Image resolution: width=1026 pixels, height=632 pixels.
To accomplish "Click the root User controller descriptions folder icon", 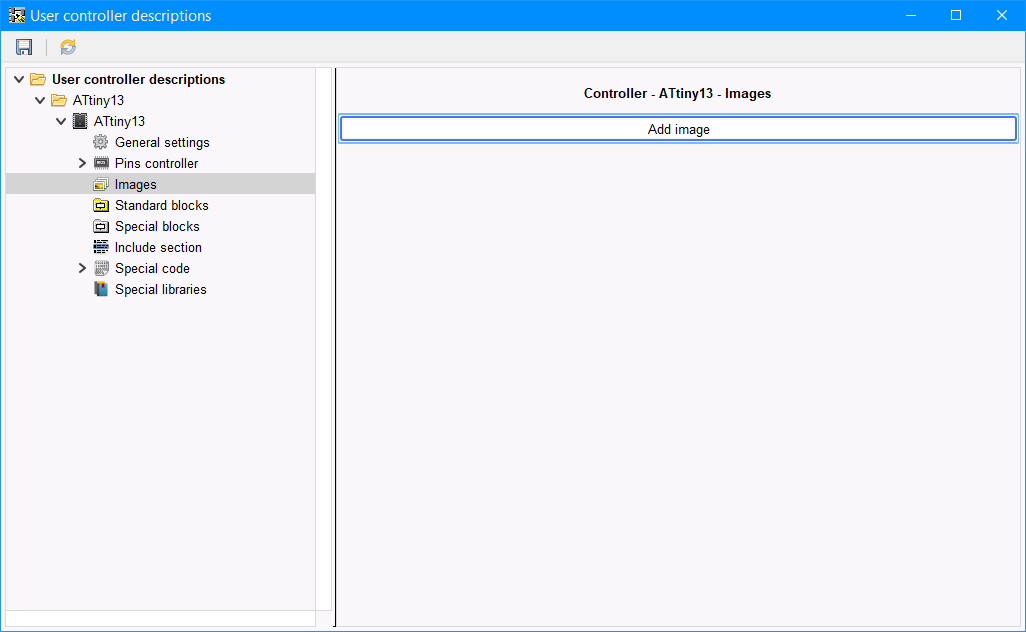I will [x=38, y=79].
